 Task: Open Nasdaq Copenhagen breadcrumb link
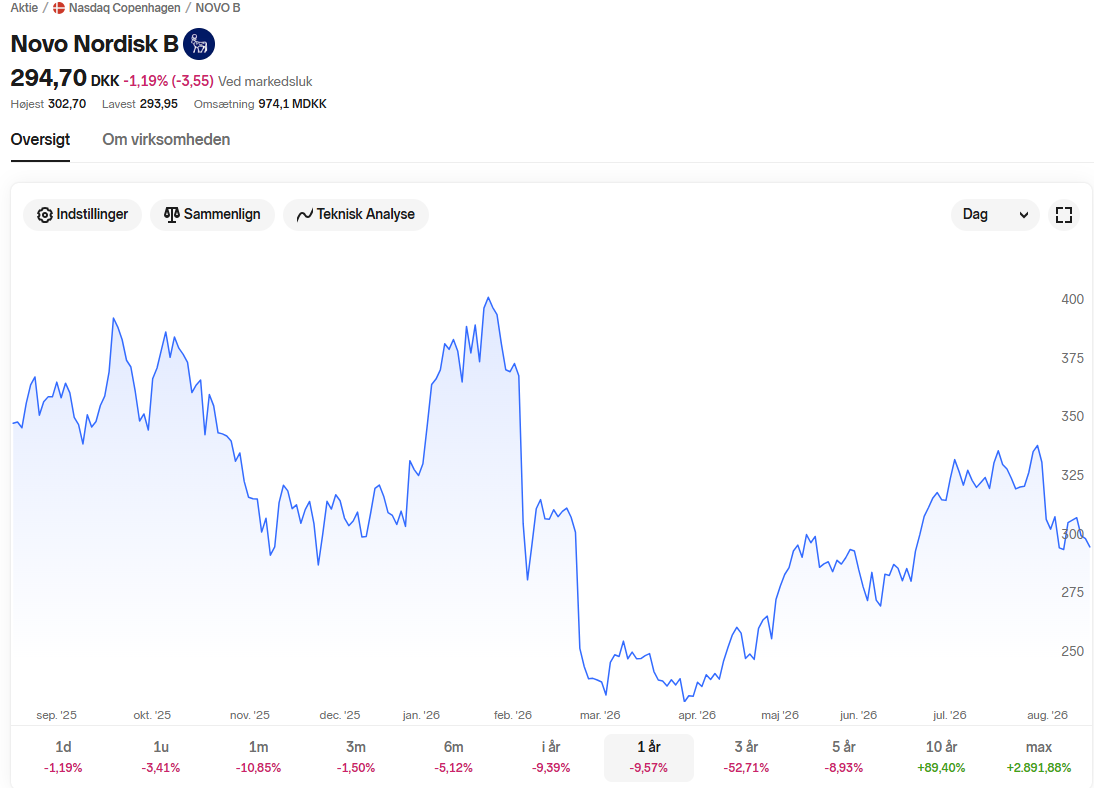pos(124,8)
